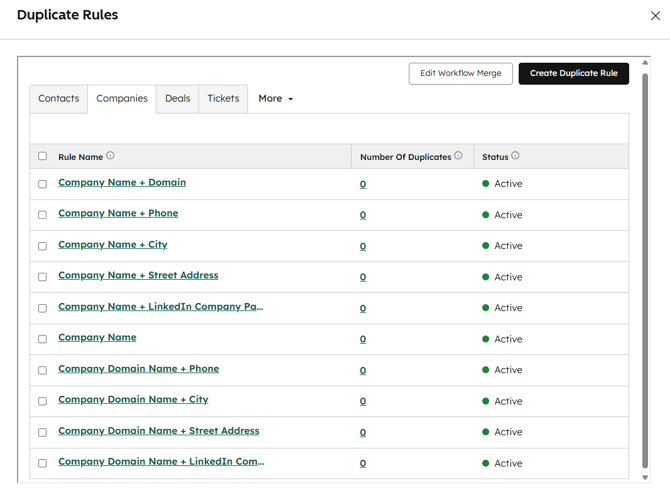Go to the Tickets tab

point(223,99)
